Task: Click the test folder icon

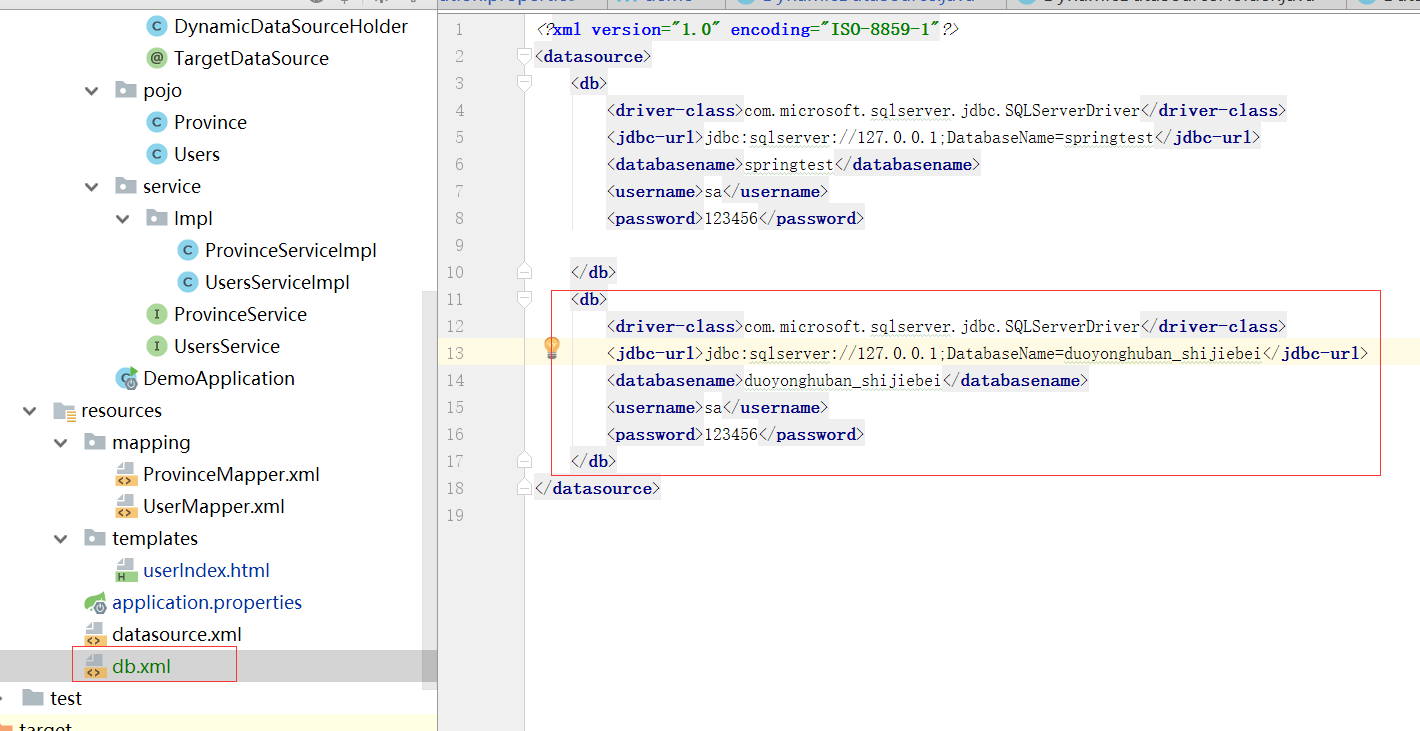Action: click(x=33, y=698)
